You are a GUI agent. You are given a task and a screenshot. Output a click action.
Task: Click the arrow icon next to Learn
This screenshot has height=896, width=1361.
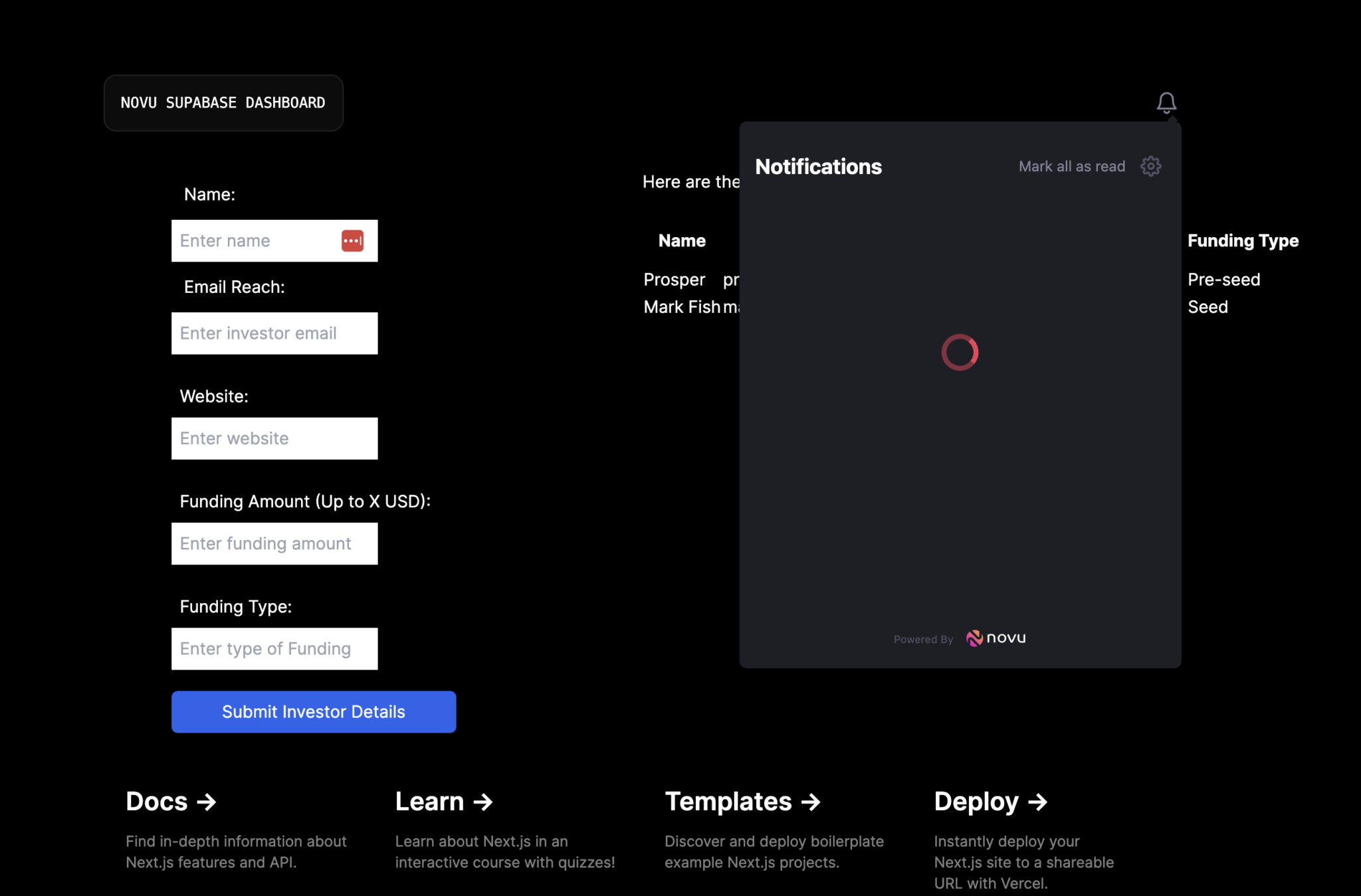483,802
